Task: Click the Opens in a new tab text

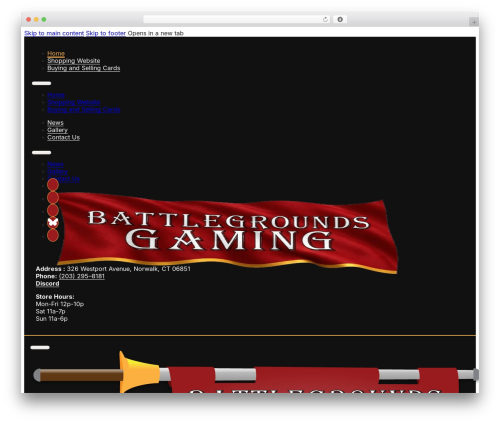Action: 155,33
